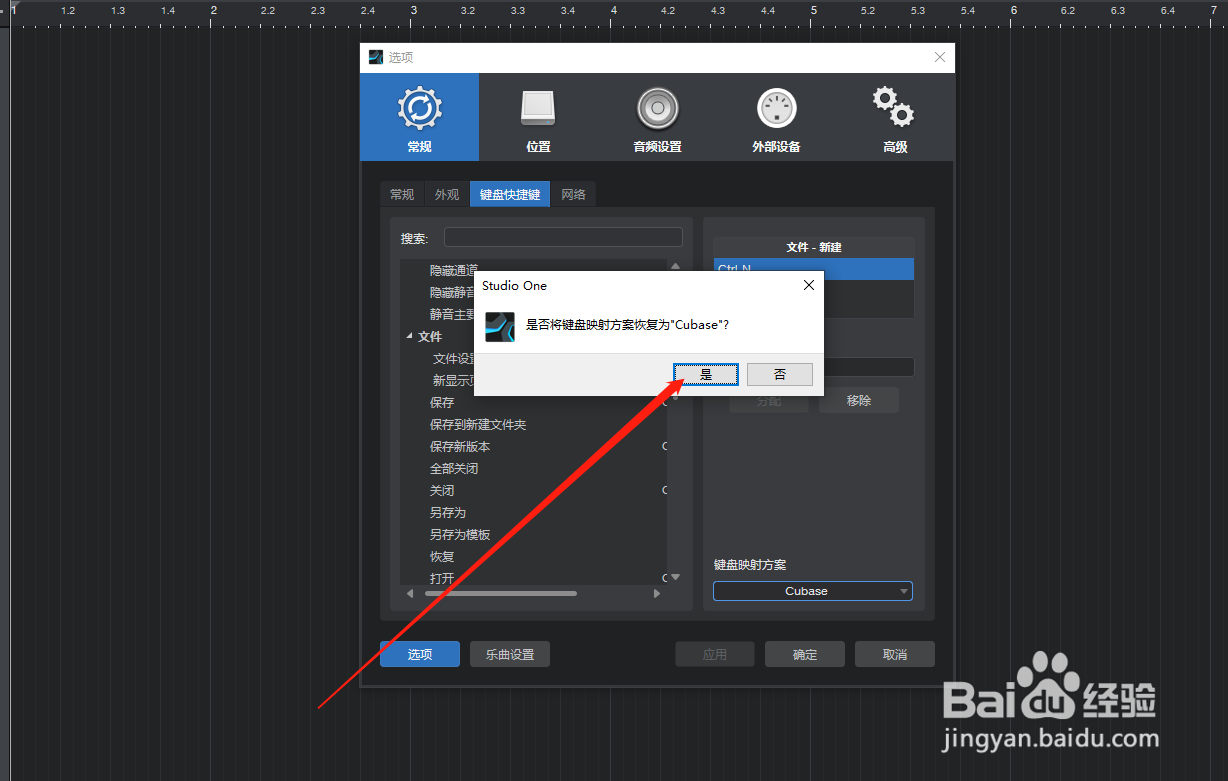Close the Studio One confirmation dialog
Viewport: 1228px width, 781px height.
point(809,285)
